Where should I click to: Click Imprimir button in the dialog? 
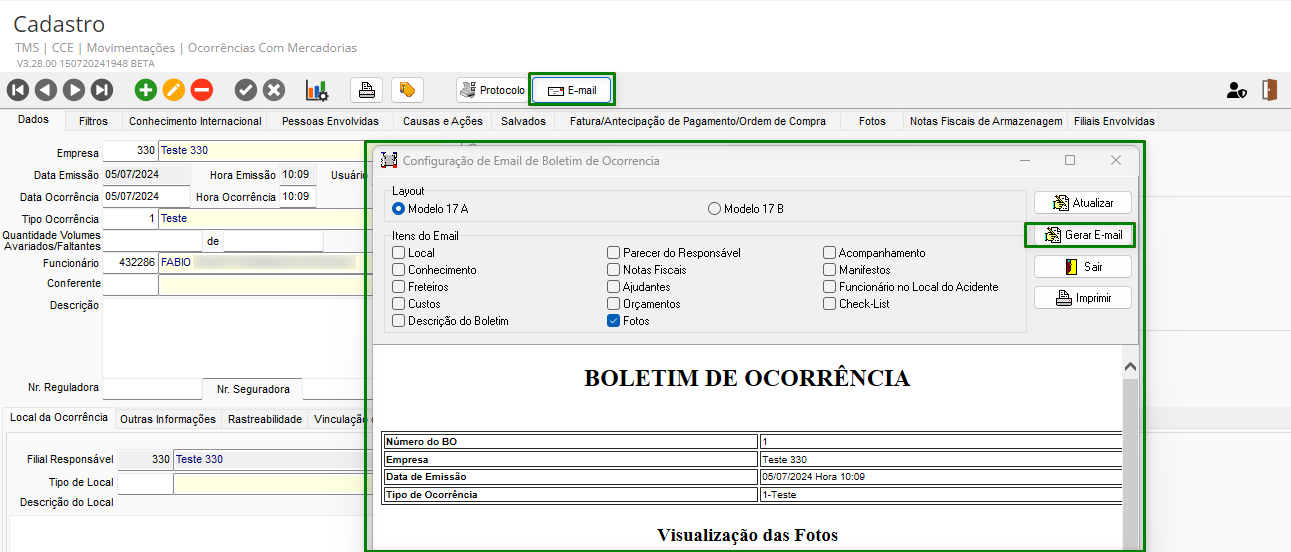coord(1083,298)
